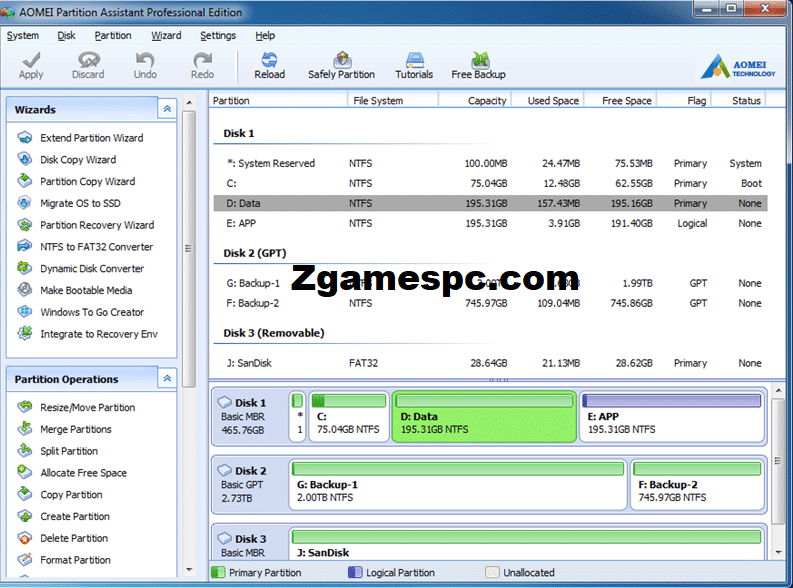Viewport: 793px width, 588px height.
Task: Select the G: Backup-1 list row
Action: [x=491, y=283]
